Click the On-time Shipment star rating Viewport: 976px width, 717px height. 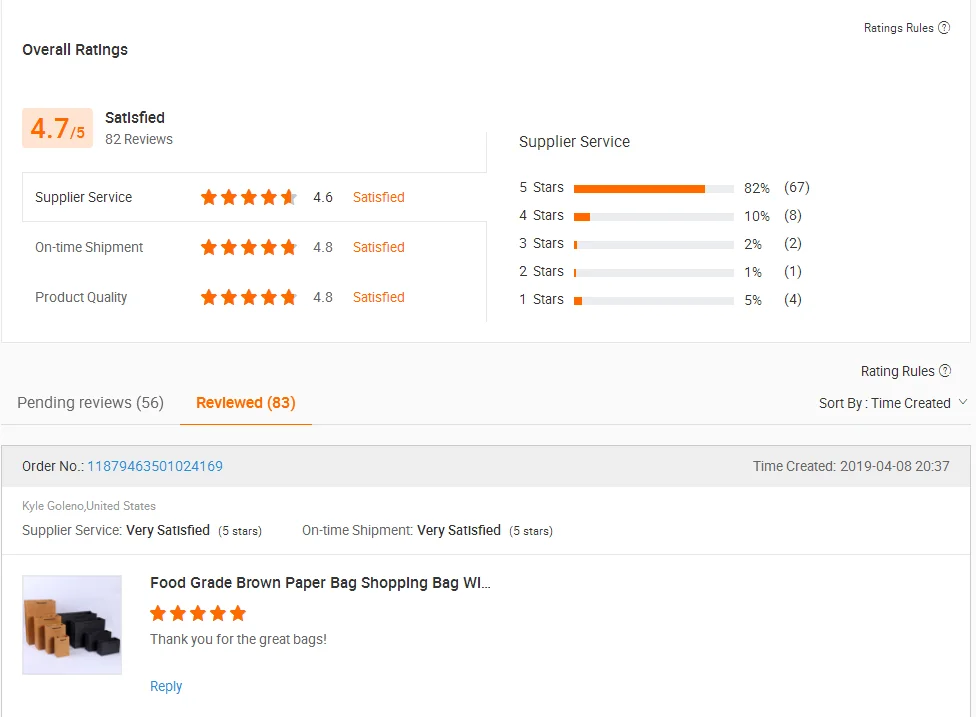pyautogui.click(x=249, y=247)
